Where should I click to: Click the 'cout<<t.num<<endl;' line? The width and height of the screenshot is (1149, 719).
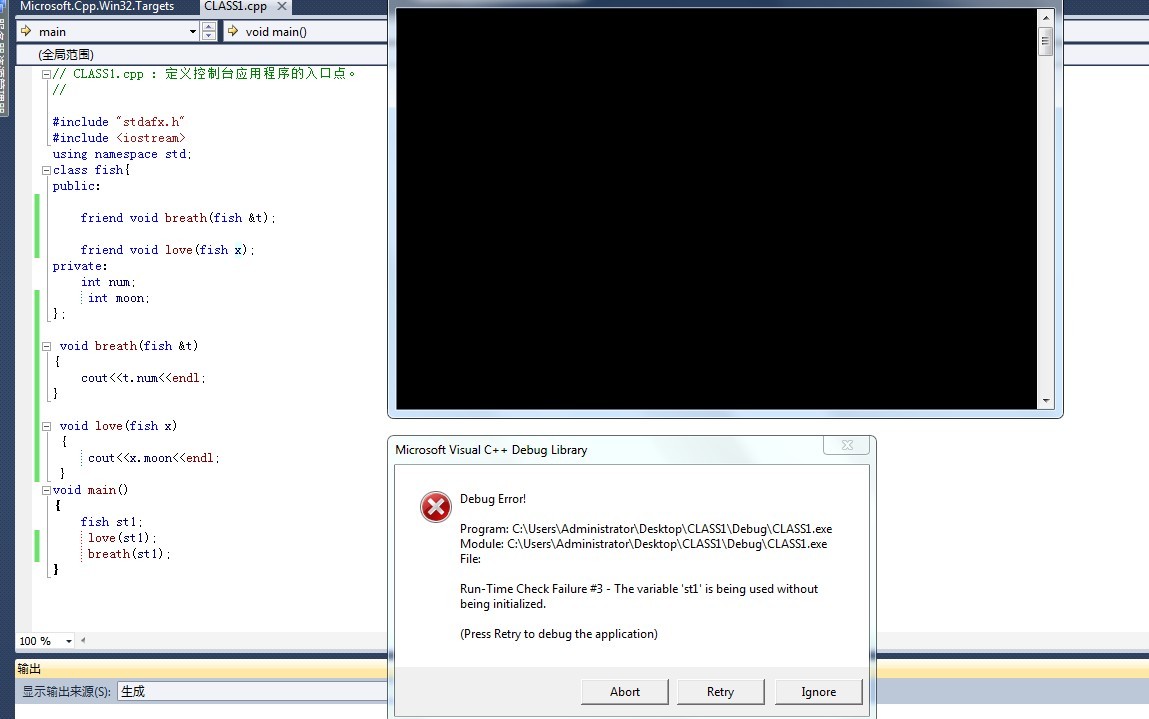click(x=143, y=378)
